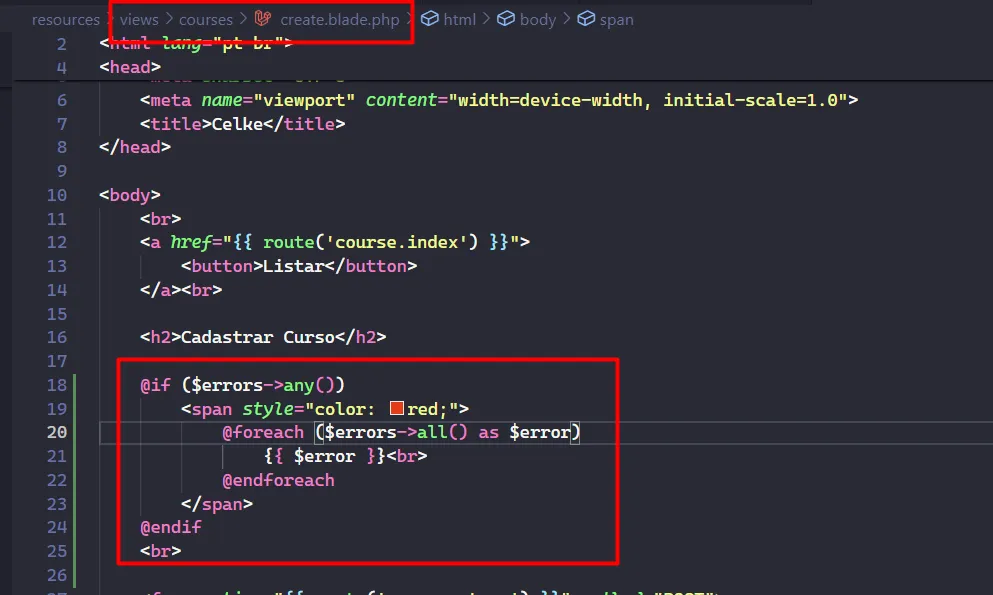The width and height of the screenshot is (993, 595).
Task: Select the html symbol in breadcrumb
Action: click(x=460, y=19)
